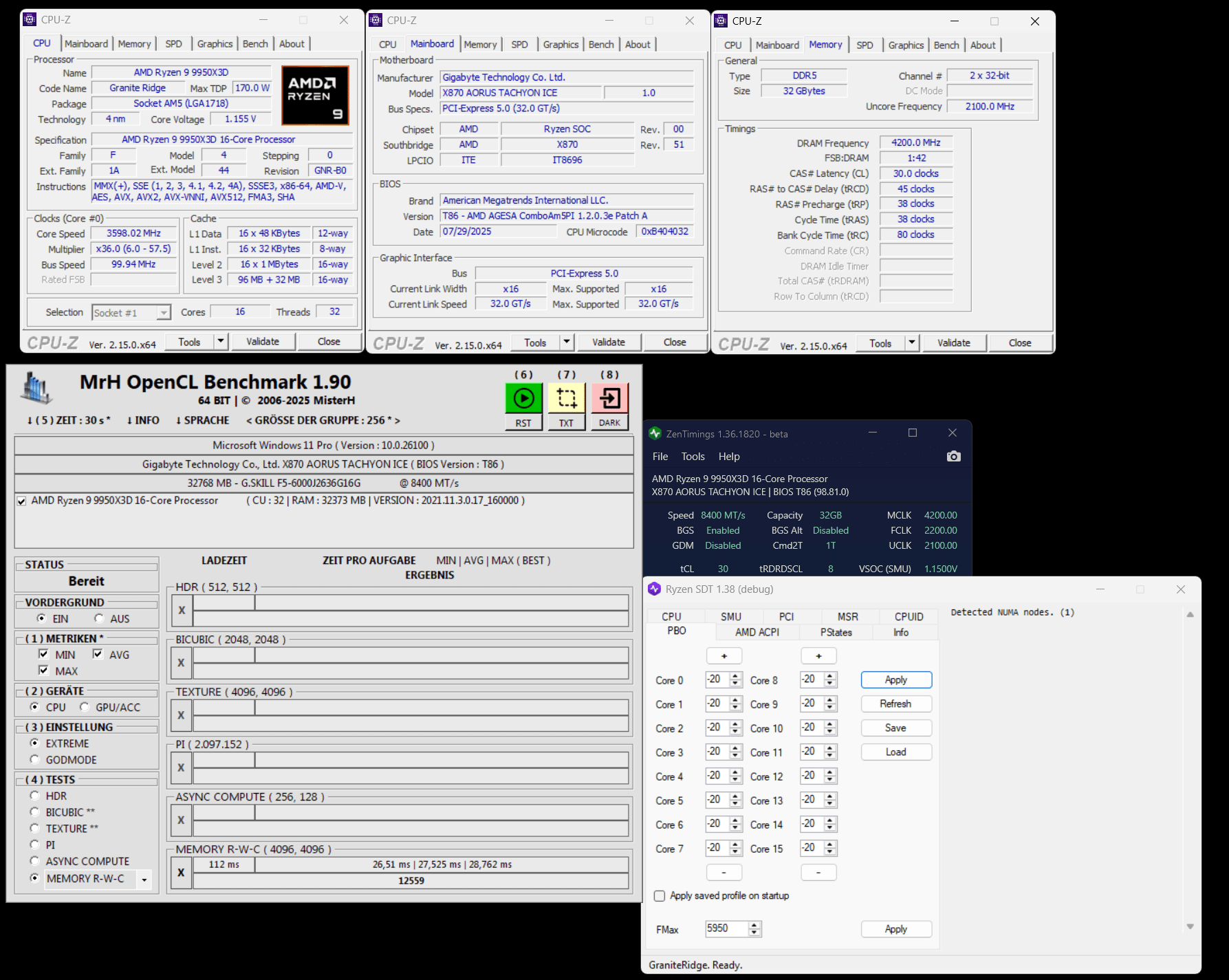Screen dimensions: 1229x980
Task: Click X icon beside TEXTURE result row
Action: (x=182, y=715)
